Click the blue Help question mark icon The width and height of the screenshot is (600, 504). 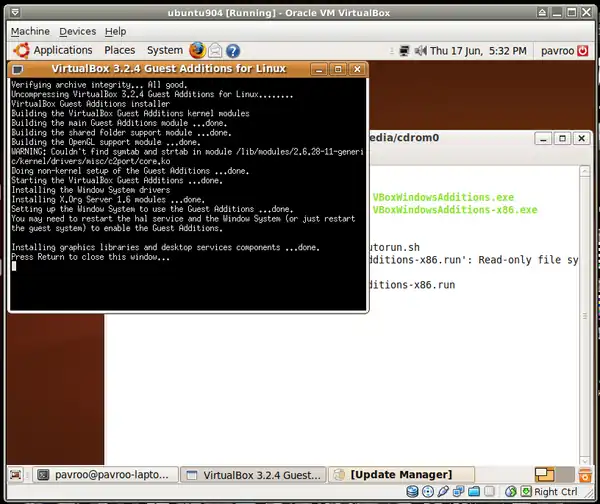(233, 50)
